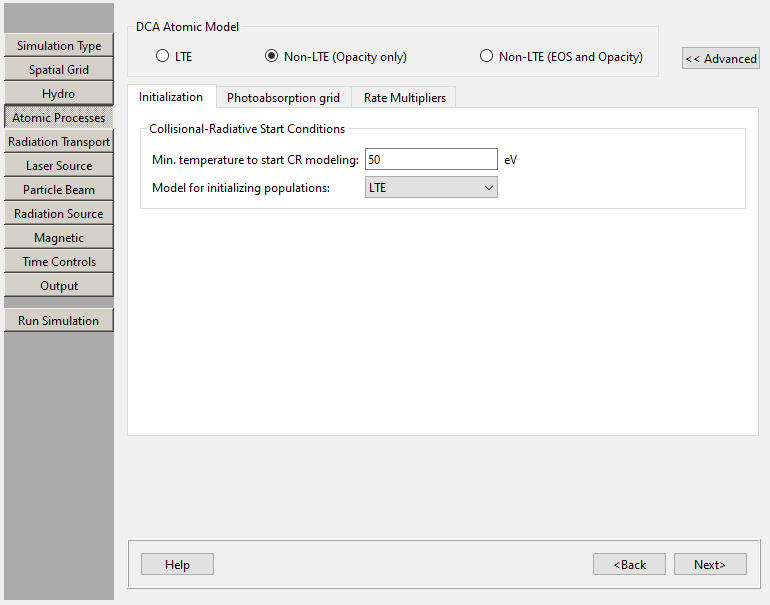Click the Run Simulation button
This screenshot has width=770, height=605.
coord(59,321)
